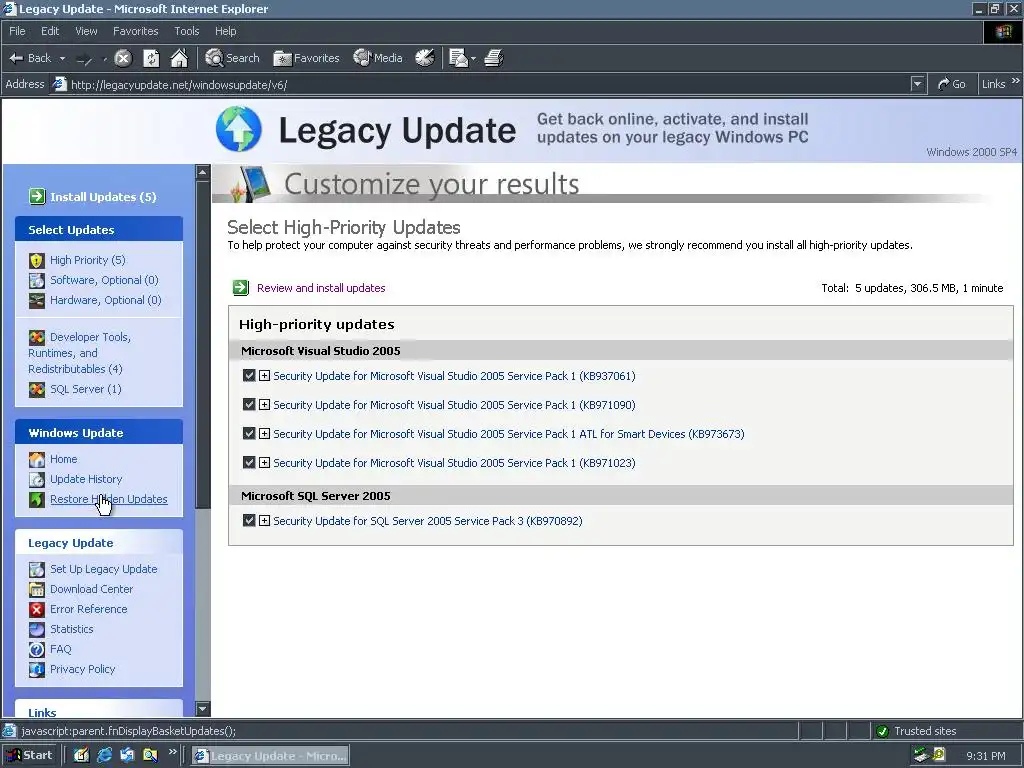Uncheck the KB971090 update checkbox
This screenshot has width=1024, height=768.
click(x=249, y=404)
